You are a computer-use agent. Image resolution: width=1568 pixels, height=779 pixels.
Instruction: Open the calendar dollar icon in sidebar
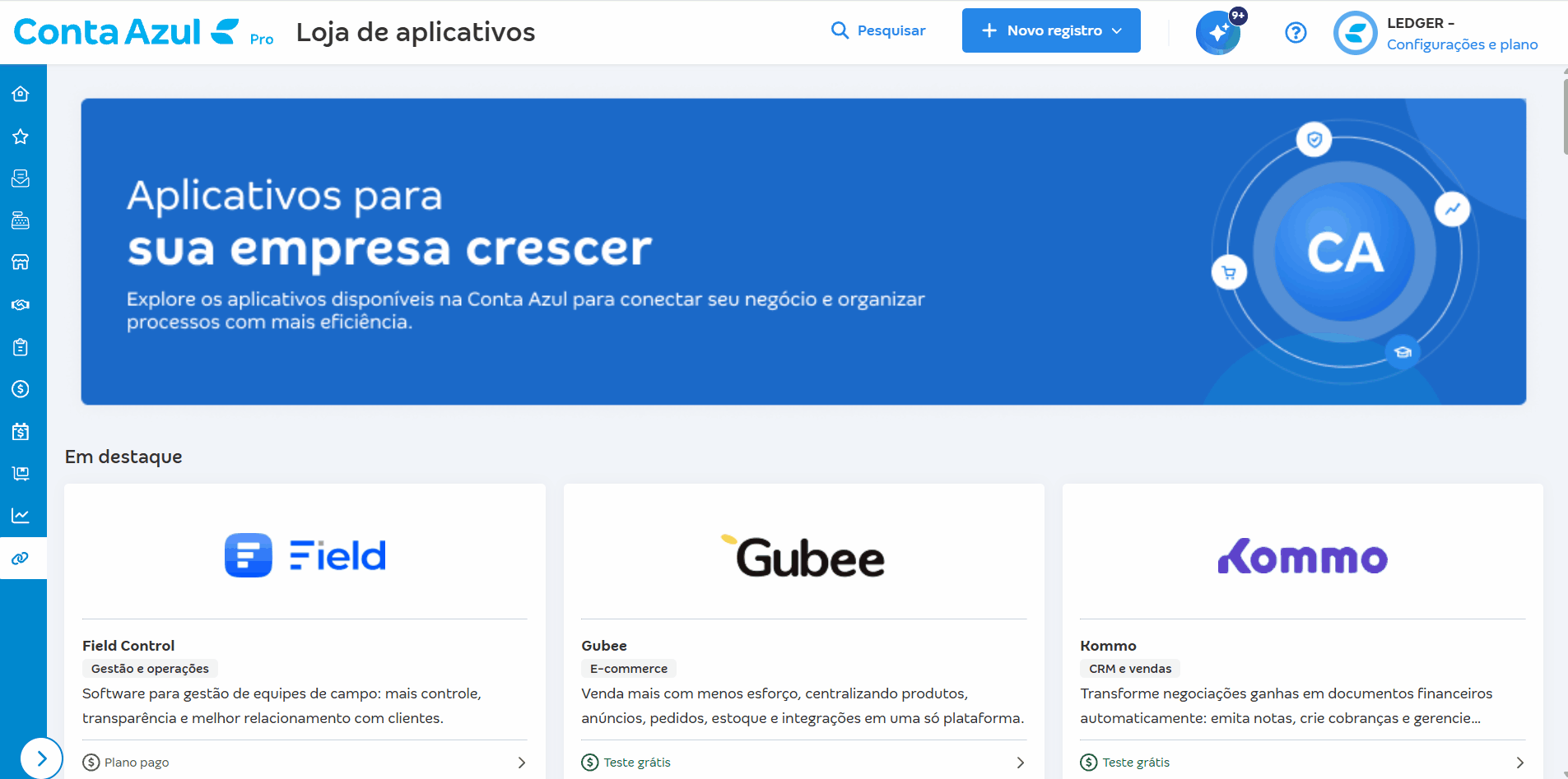tap(21, 431)
